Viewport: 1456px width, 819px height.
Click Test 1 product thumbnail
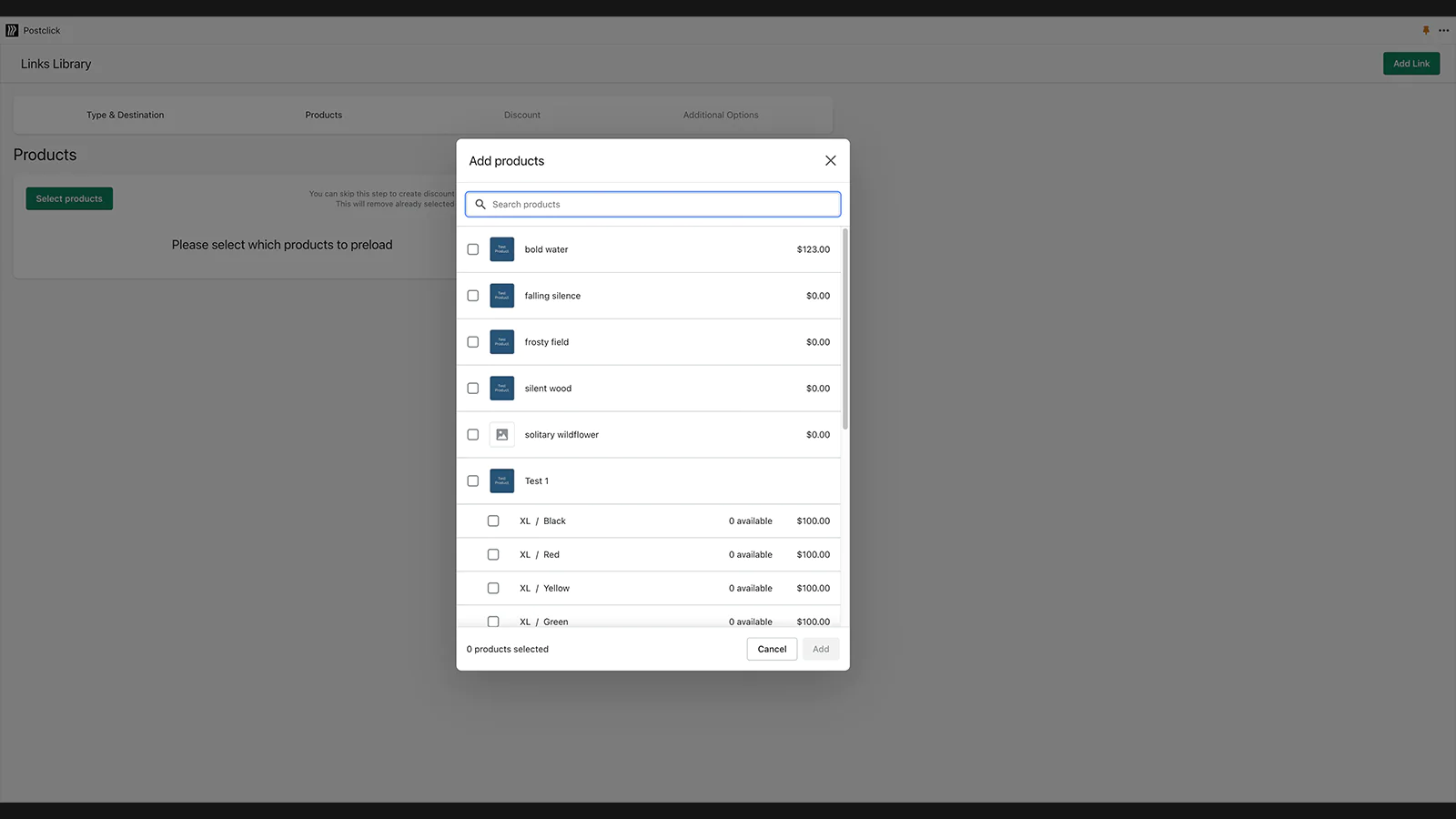coord(502,481)
